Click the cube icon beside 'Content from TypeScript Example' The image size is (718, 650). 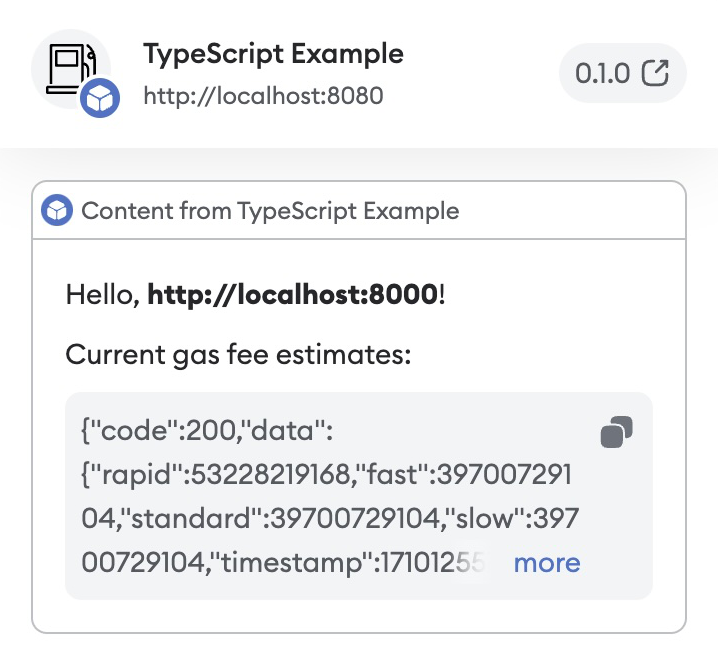point(57,210)
